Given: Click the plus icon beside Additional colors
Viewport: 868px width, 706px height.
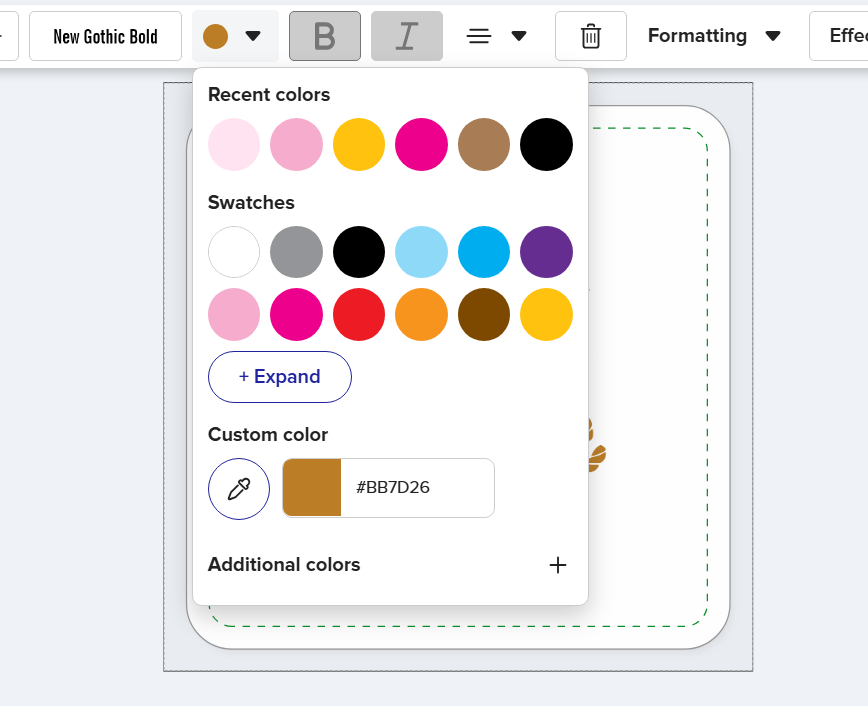Looking at the screenshot, I should pos(557,565).
